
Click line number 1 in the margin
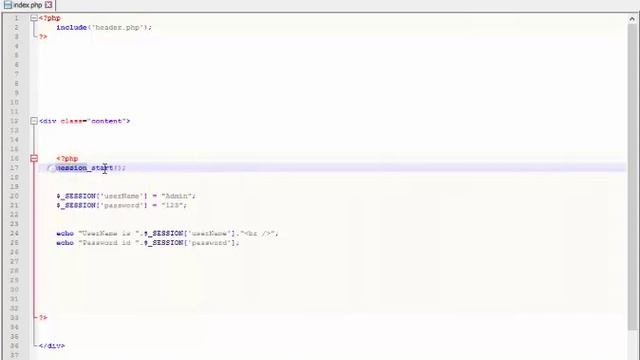tap(16, 18)
